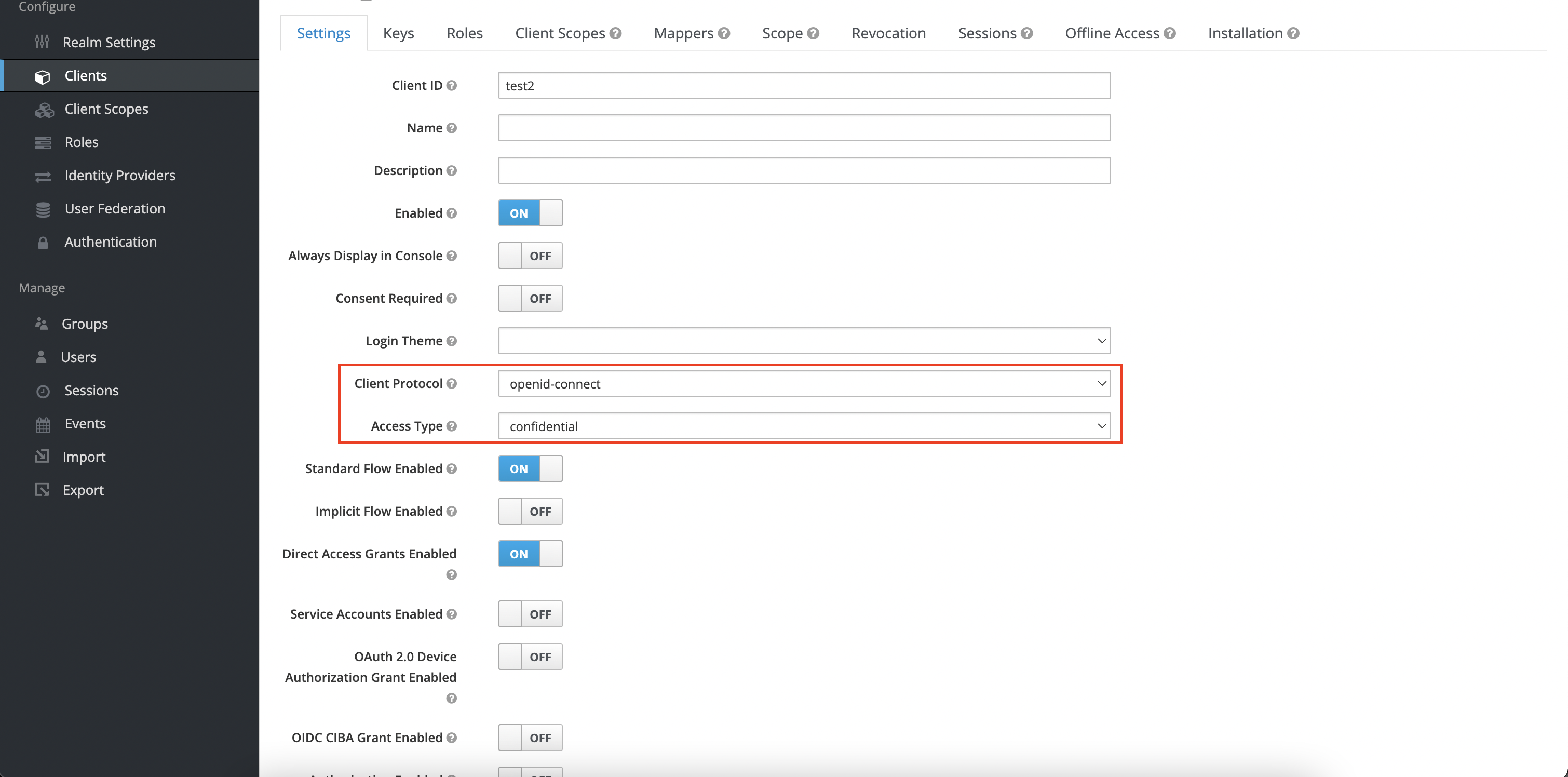This screenshot has width=1568, height=777.
Task: Open the Installation tab
Action: [1246, 33]
